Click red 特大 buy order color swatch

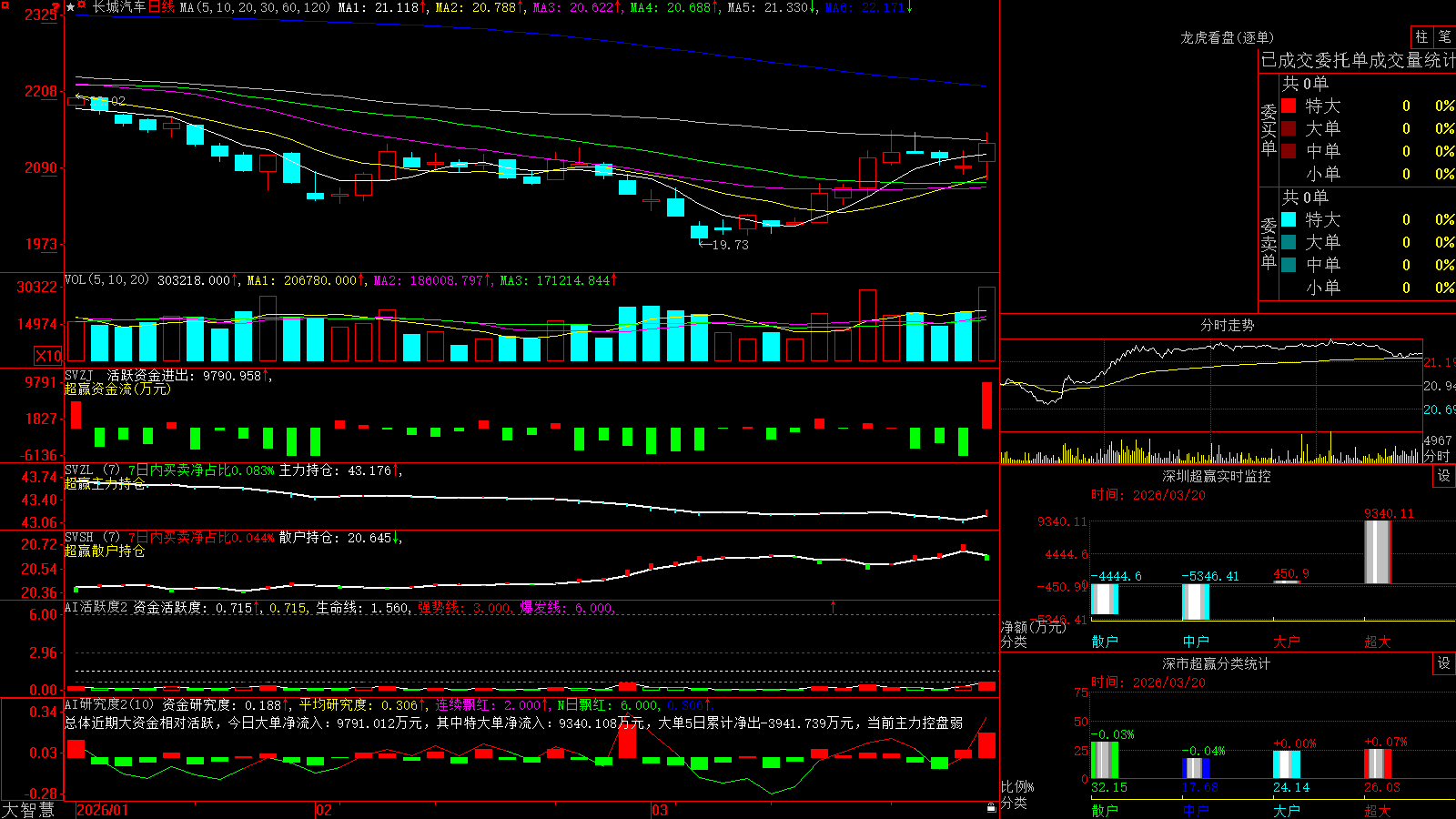point(1289,106)
